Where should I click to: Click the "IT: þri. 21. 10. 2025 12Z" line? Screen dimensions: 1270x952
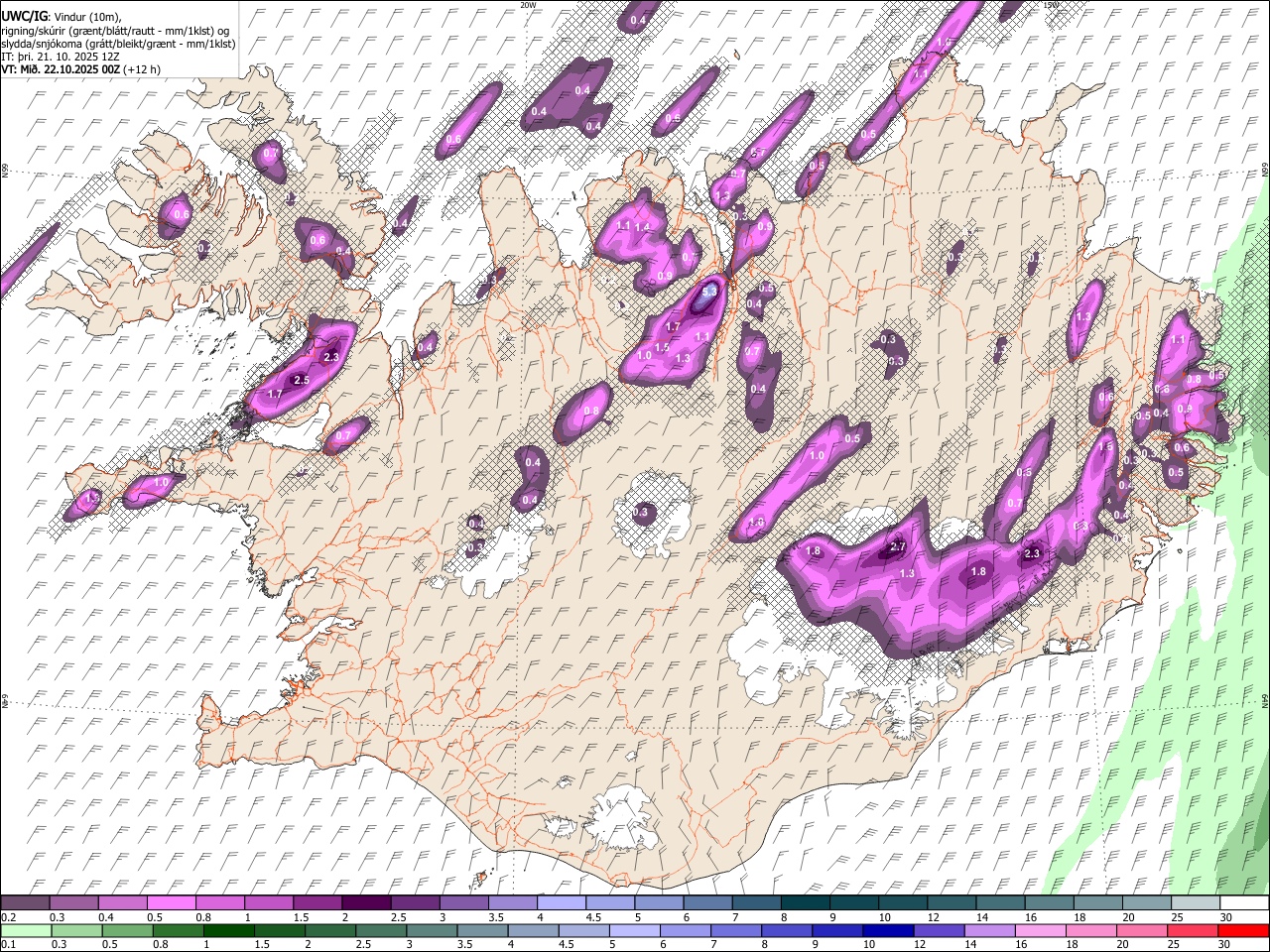[60, 57]
